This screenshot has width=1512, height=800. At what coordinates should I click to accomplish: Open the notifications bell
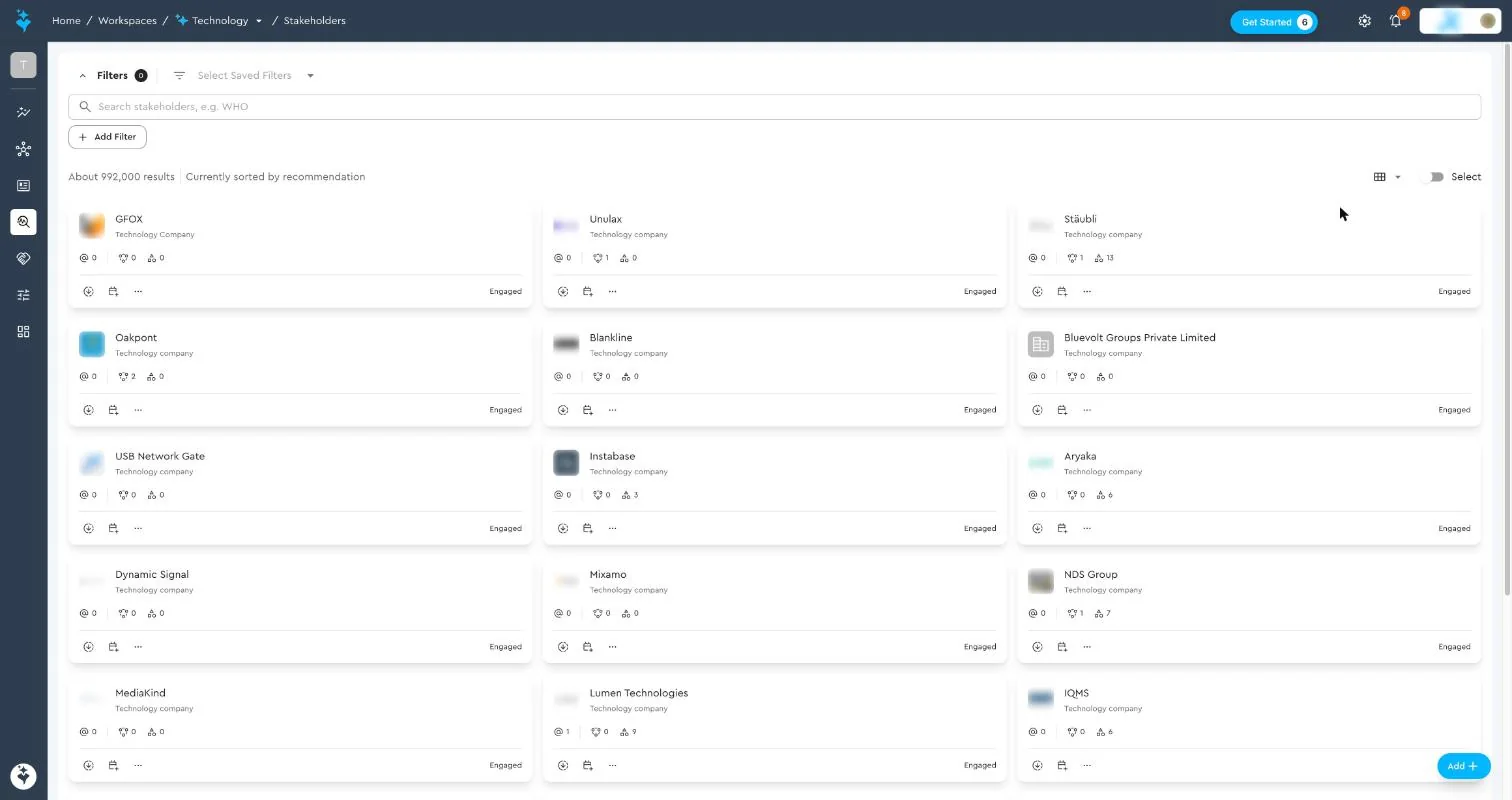pyautogui.click(x=1396, y=21)
